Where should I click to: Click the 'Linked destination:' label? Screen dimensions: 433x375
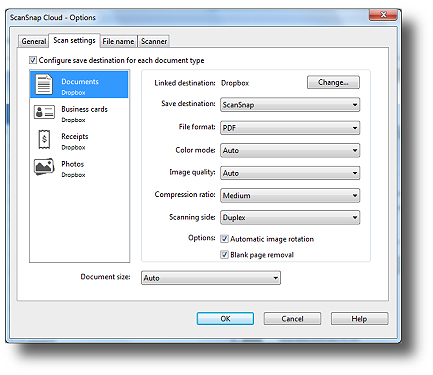pos(185,83)
